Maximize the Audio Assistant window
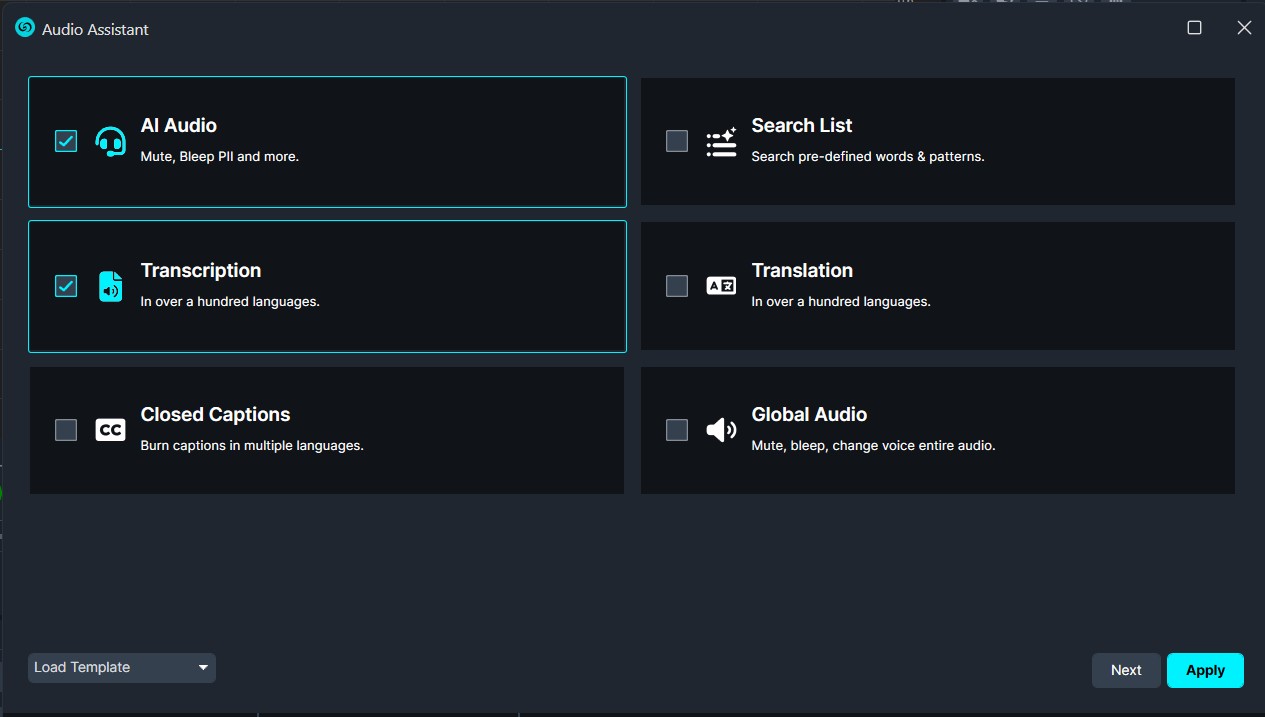 pyautogui.click(x=1194, y=28)
